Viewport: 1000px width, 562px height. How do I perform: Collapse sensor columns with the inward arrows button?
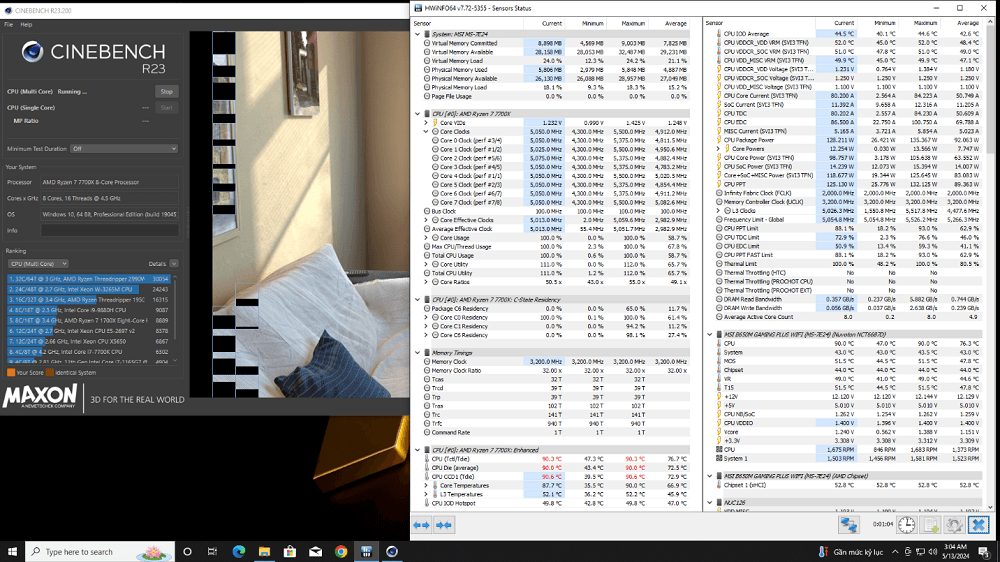[x=444, y=525]
